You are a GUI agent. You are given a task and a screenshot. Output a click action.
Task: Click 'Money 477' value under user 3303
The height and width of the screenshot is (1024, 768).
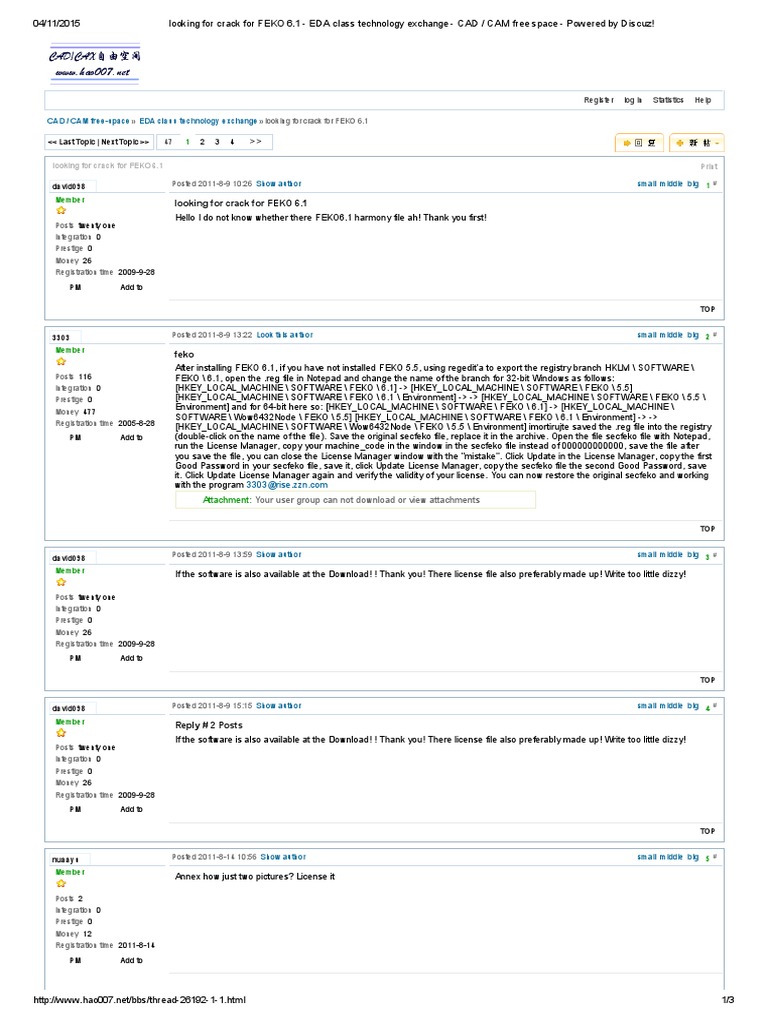click(76, 412)
